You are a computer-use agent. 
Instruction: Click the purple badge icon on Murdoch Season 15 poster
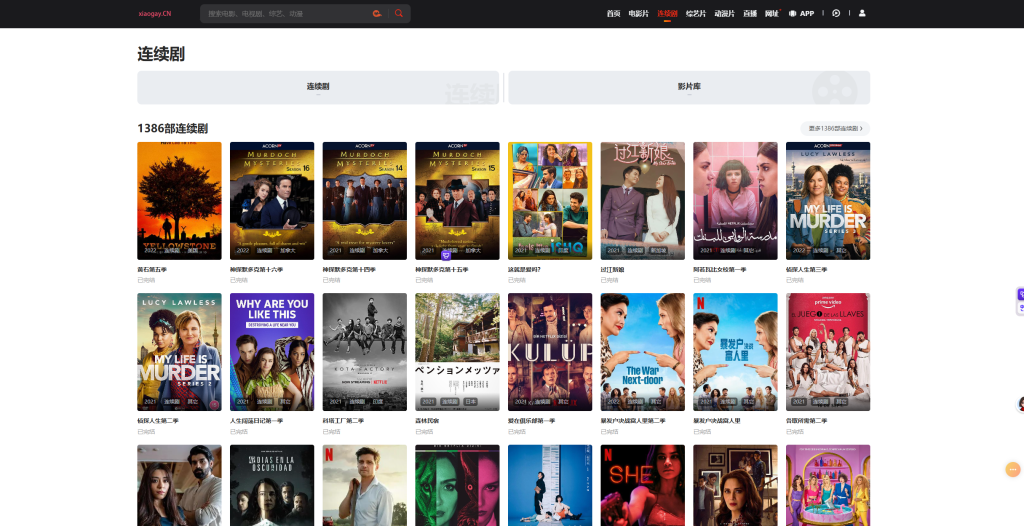(446, 255)
